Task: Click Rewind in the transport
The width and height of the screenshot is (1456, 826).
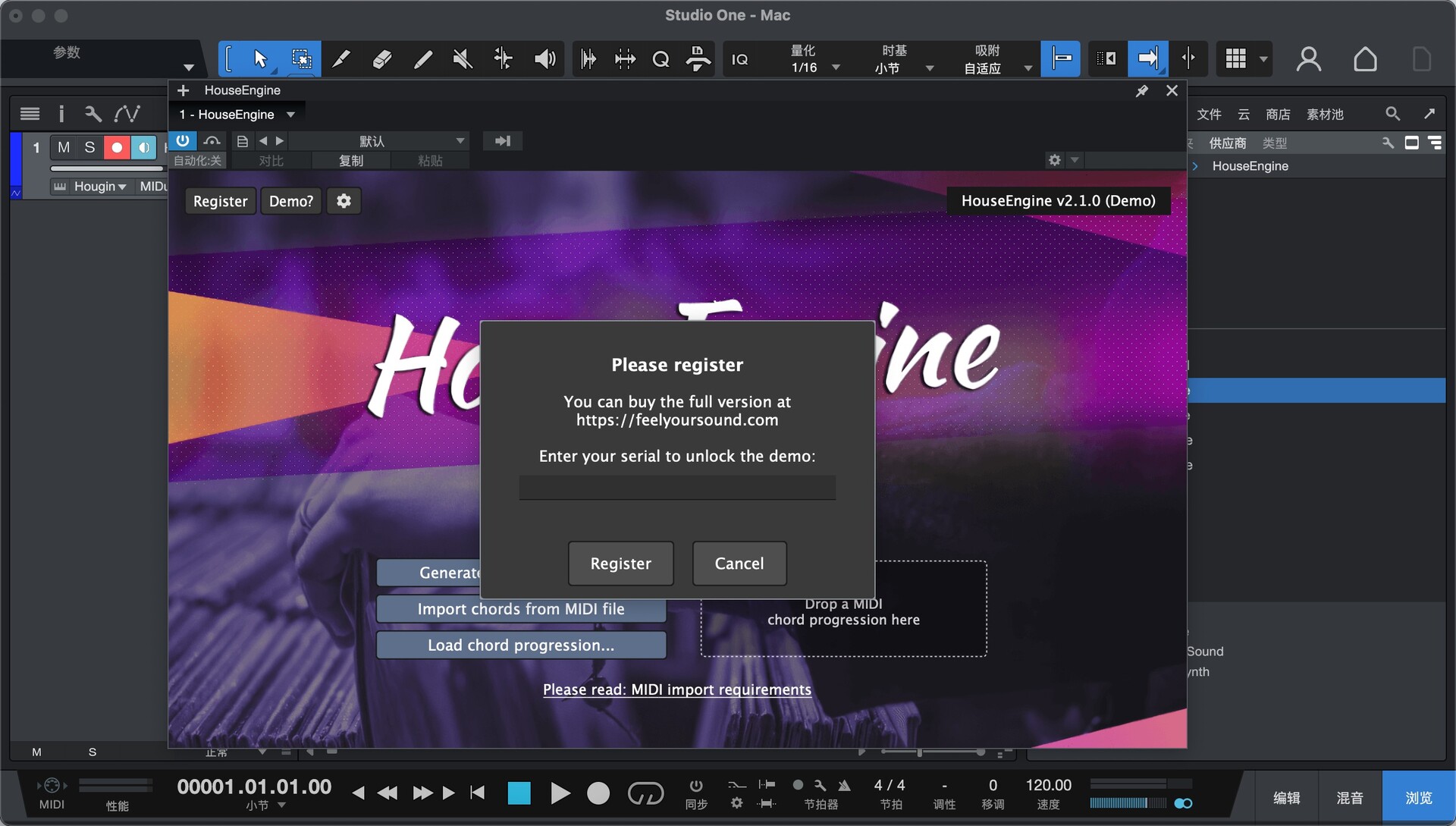Action: [388, 793]
